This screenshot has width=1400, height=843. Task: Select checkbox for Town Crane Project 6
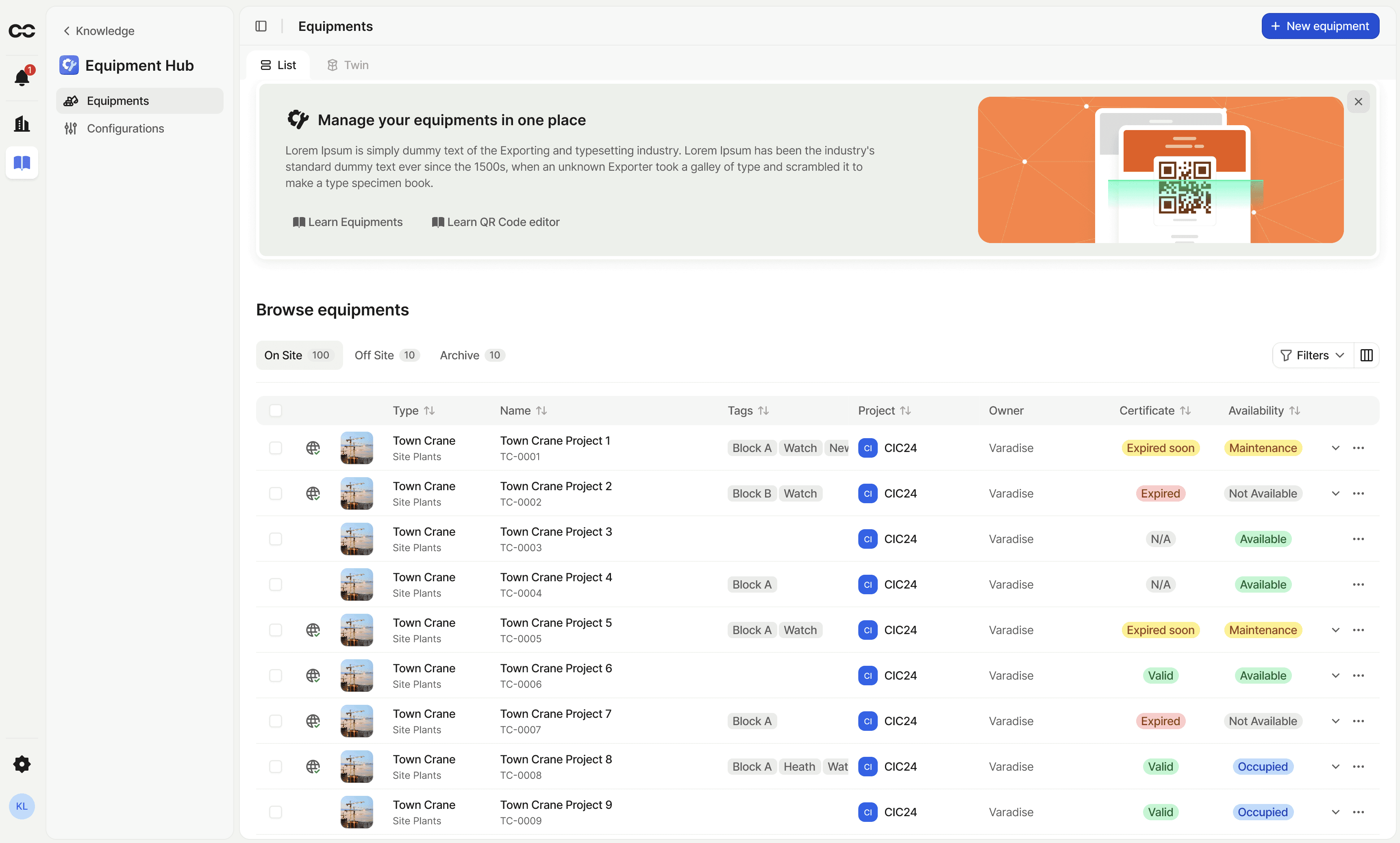(x=276, y=676)
